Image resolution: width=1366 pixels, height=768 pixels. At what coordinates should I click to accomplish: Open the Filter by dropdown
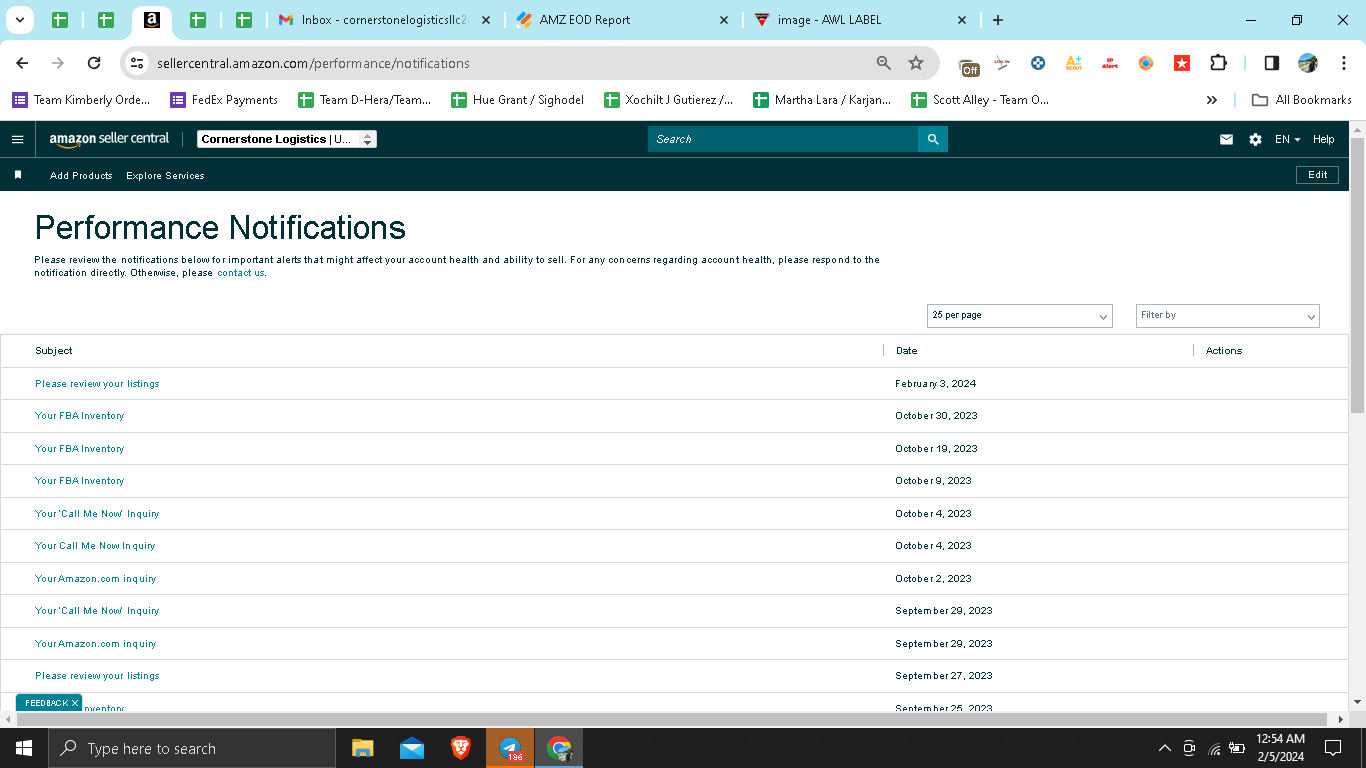1228,316
